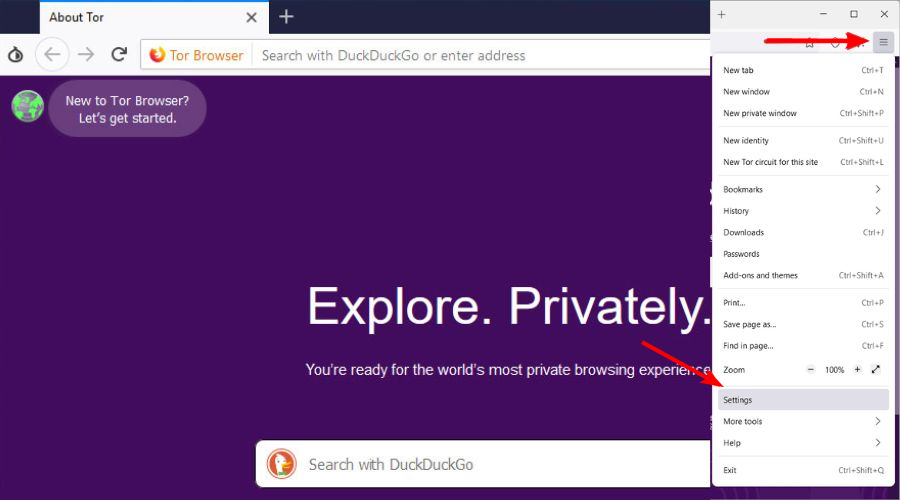This screenshot has width=900, height=500.
Task: Click the Explore. Privately. heading
Action: (x=509, y=307)
